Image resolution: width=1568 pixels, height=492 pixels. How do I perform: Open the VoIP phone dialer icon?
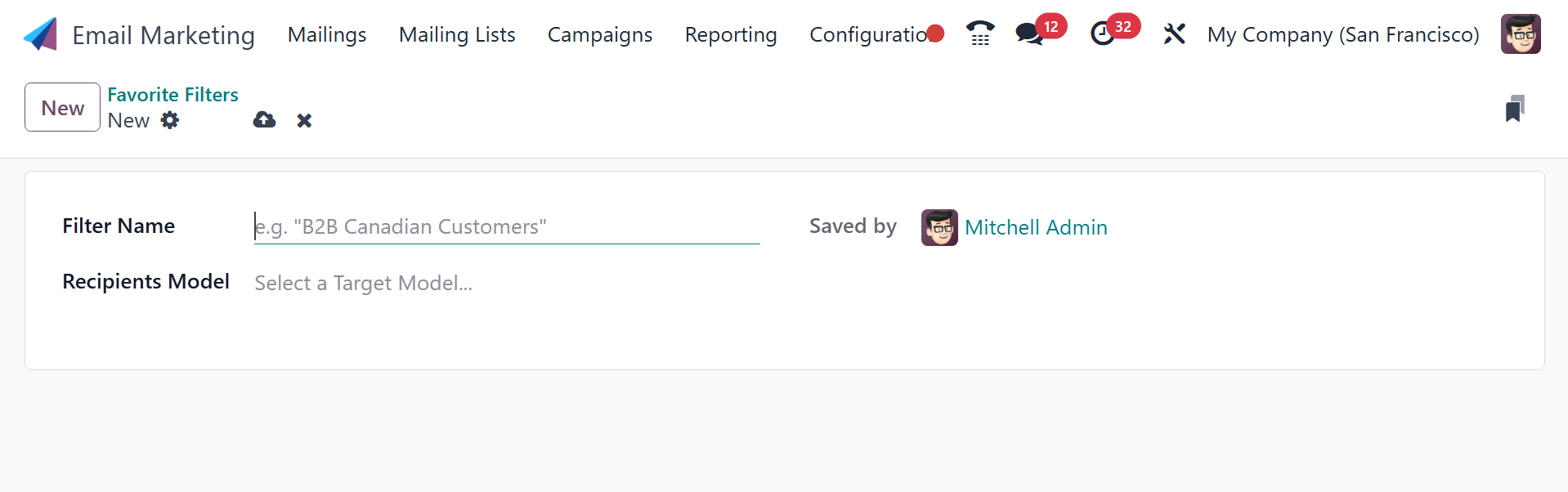pyautogui.click(x=979, y=34)
